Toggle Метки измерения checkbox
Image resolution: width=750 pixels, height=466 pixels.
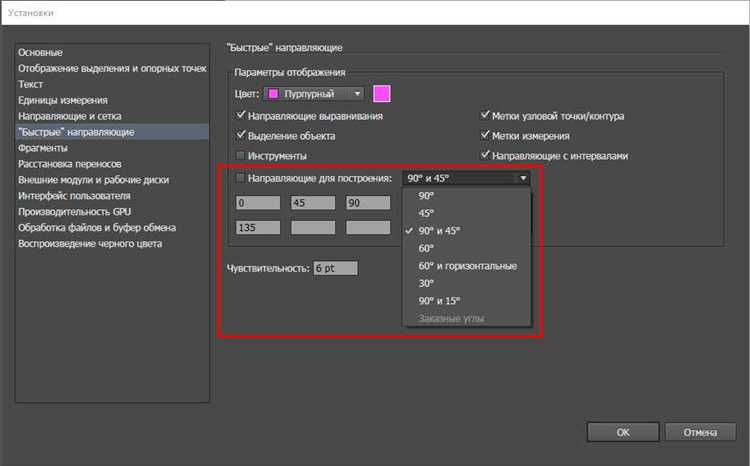point(485,135)
